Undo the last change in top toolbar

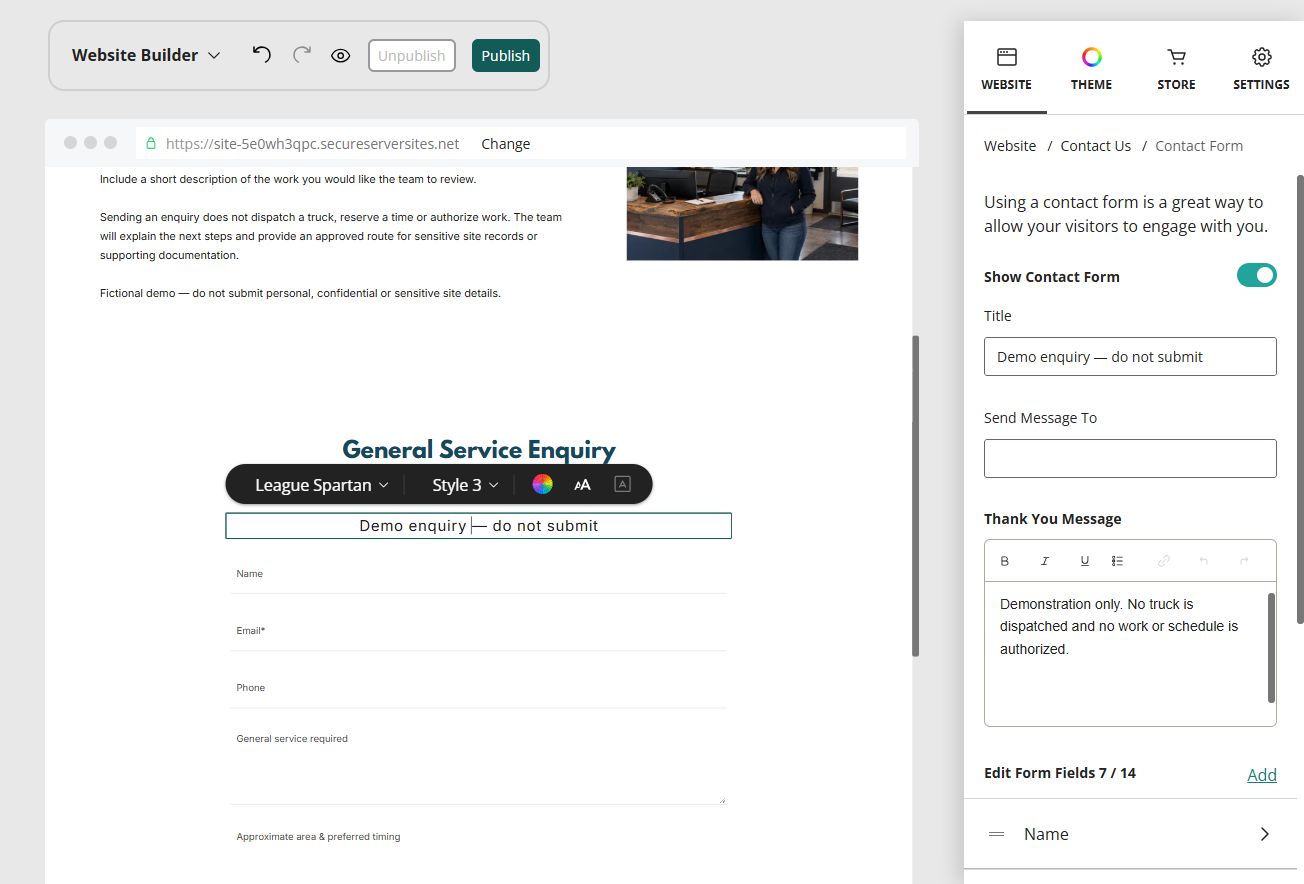(262, 55)
